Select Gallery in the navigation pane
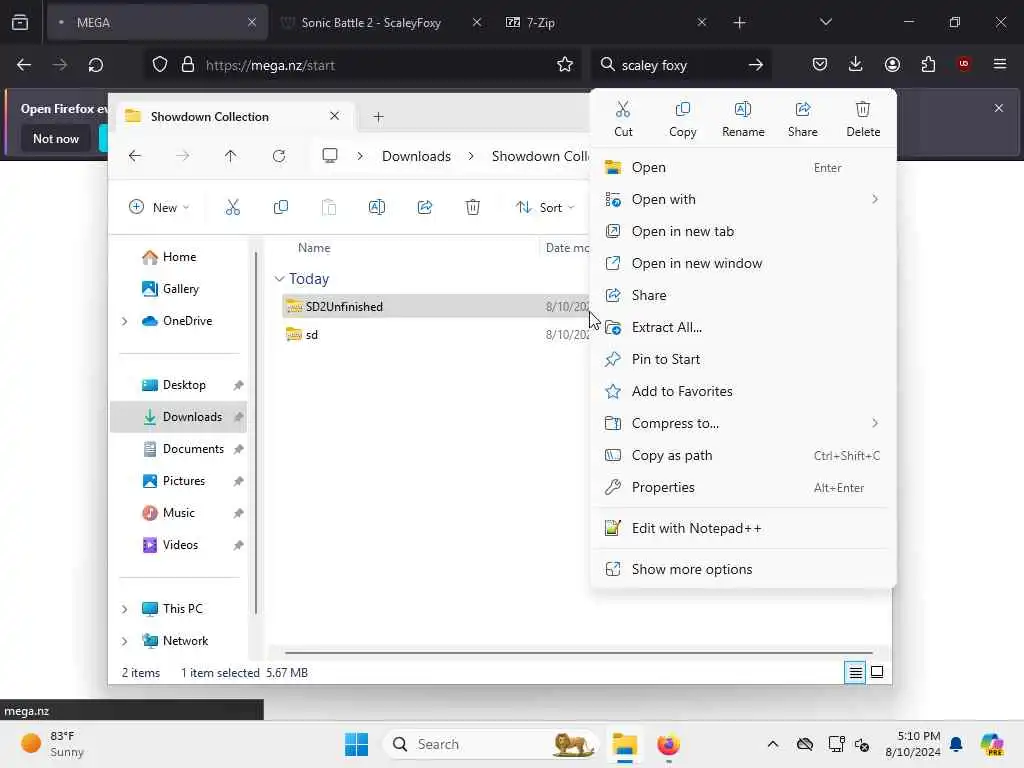The height and width of the screenshot is (768, 1024). (x=178, y=289)
